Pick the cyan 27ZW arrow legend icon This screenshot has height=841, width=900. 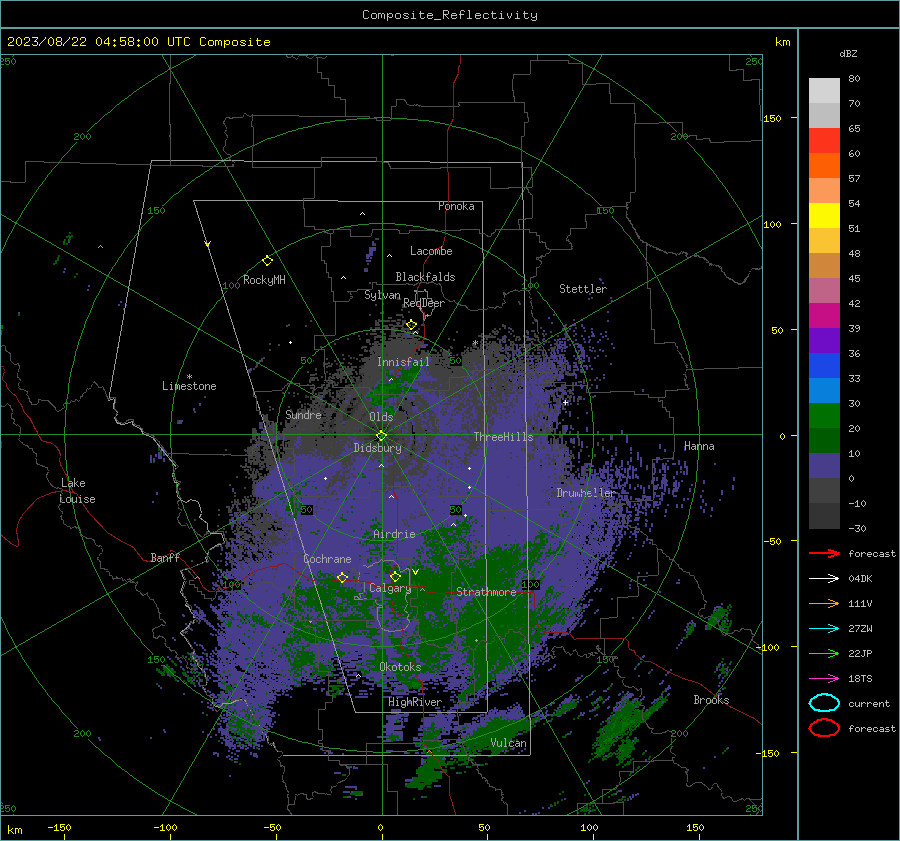click(824, 629)
